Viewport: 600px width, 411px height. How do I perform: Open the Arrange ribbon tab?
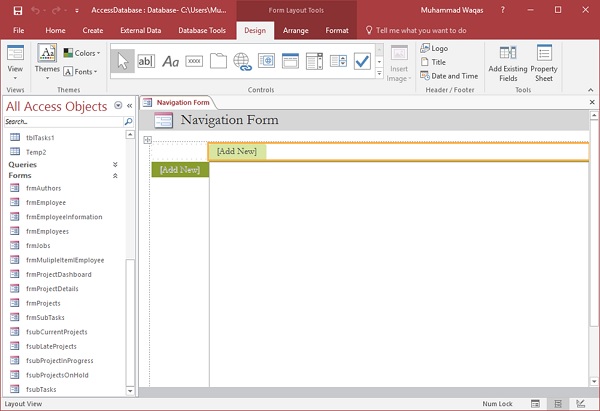[x=295, y=30]
